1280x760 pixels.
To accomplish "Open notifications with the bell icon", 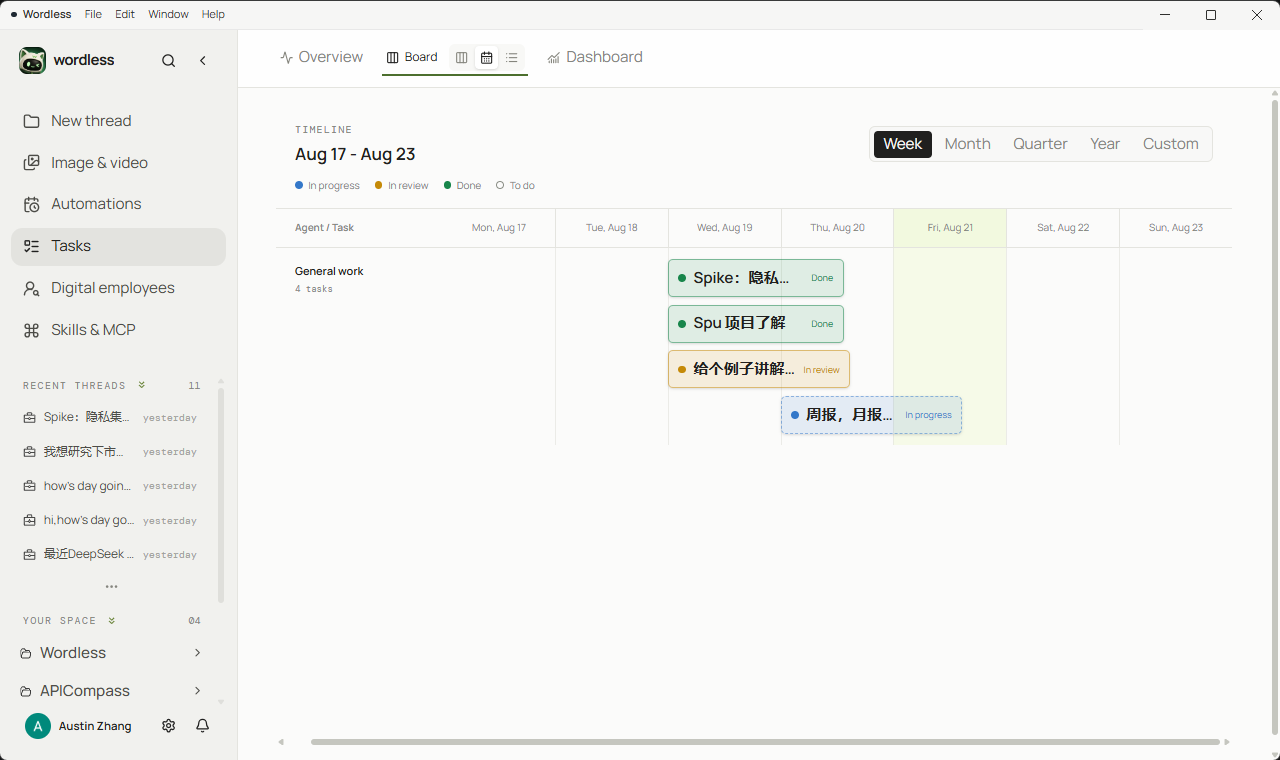I will pyautogui.click(x=203, y=726).
